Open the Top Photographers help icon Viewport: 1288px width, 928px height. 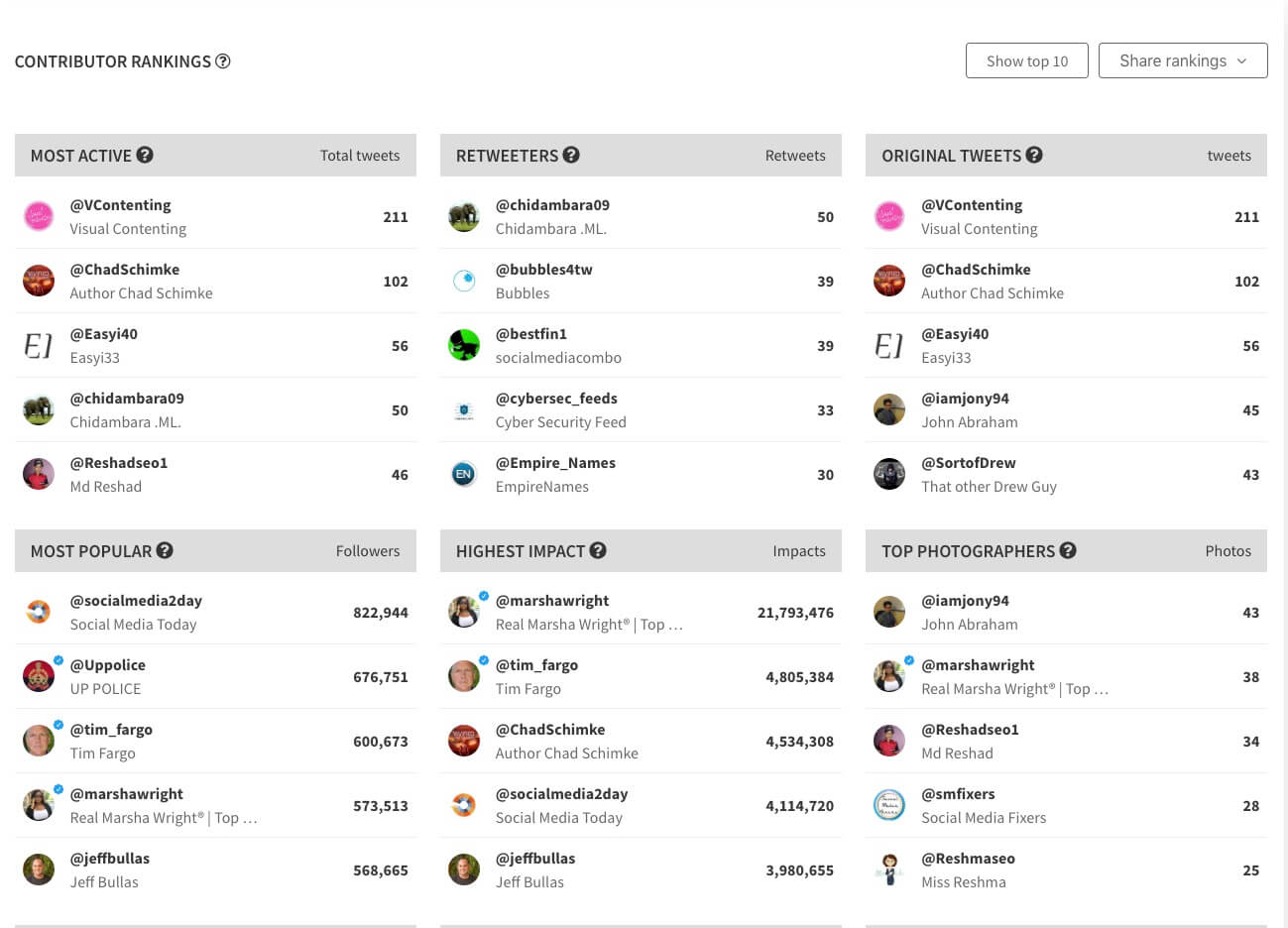click(1068, 550)
